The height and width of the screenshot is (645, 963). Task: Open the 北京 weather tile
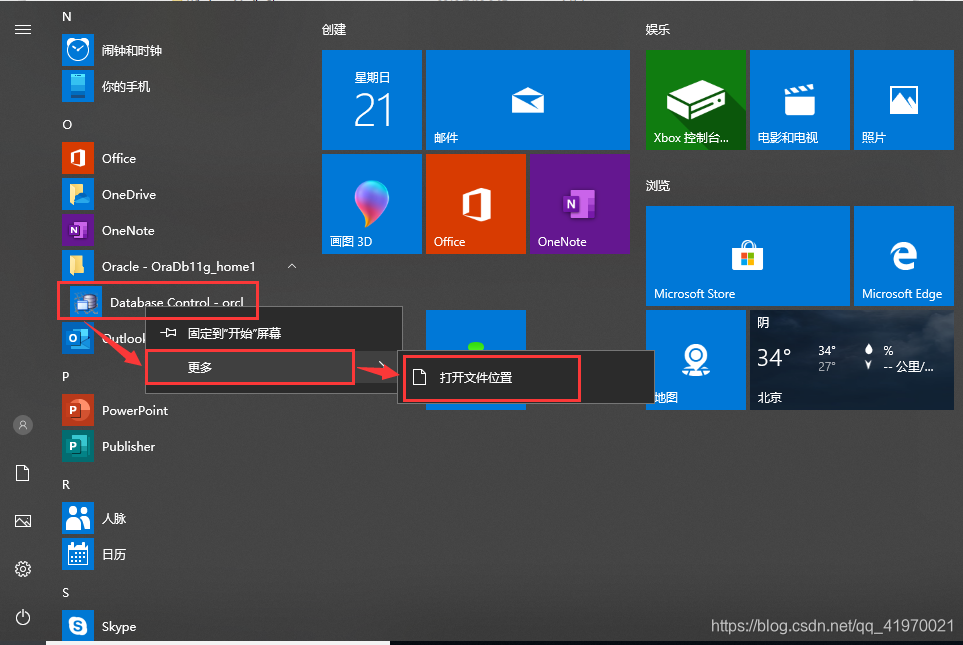point(852,360)
